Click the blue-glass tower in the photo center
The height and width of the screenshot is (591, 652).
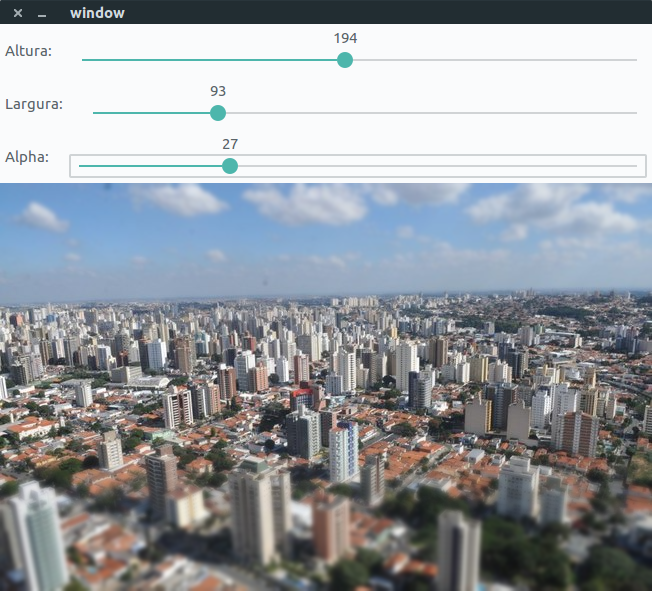pos(343,450)
